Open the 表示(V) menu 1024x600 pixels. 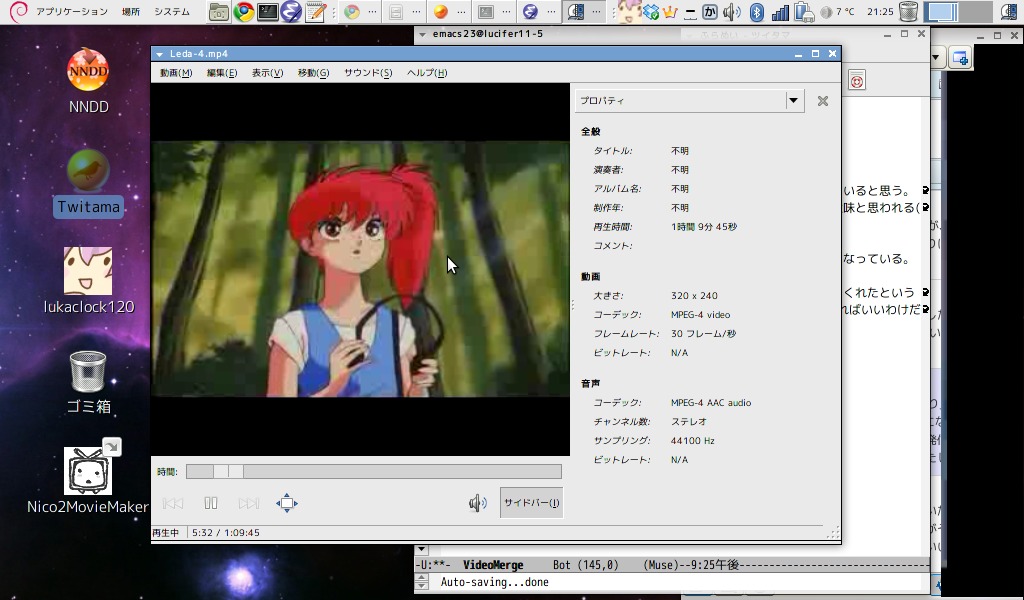click(x=268, y=72)
